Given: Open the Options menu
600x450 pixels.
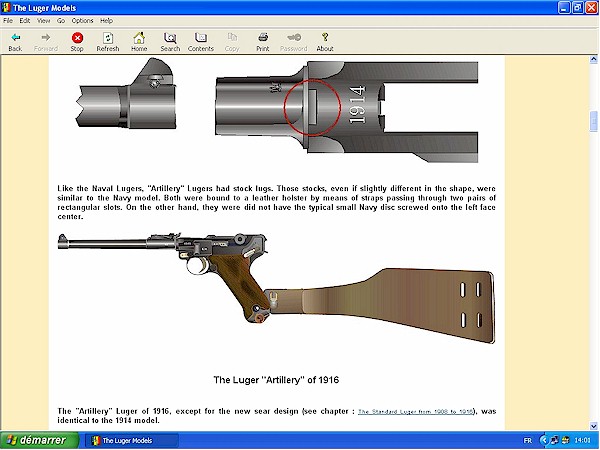Looking at the screenshot, I should click(82, 21).
